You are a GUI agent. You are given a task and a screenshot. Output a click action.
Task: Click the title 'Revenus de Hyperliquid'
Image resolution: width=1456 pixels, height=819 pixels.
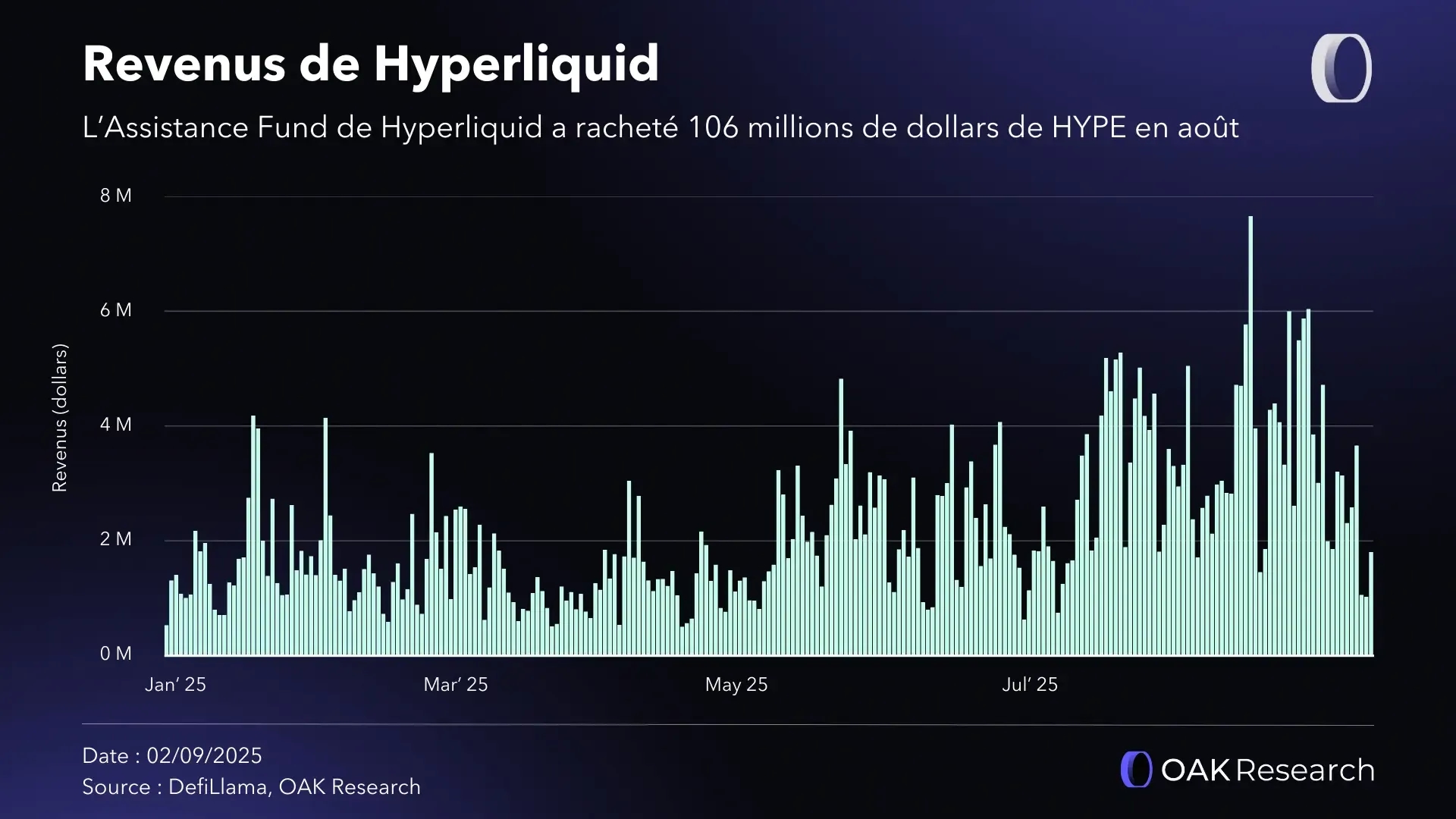coord(371,64)
